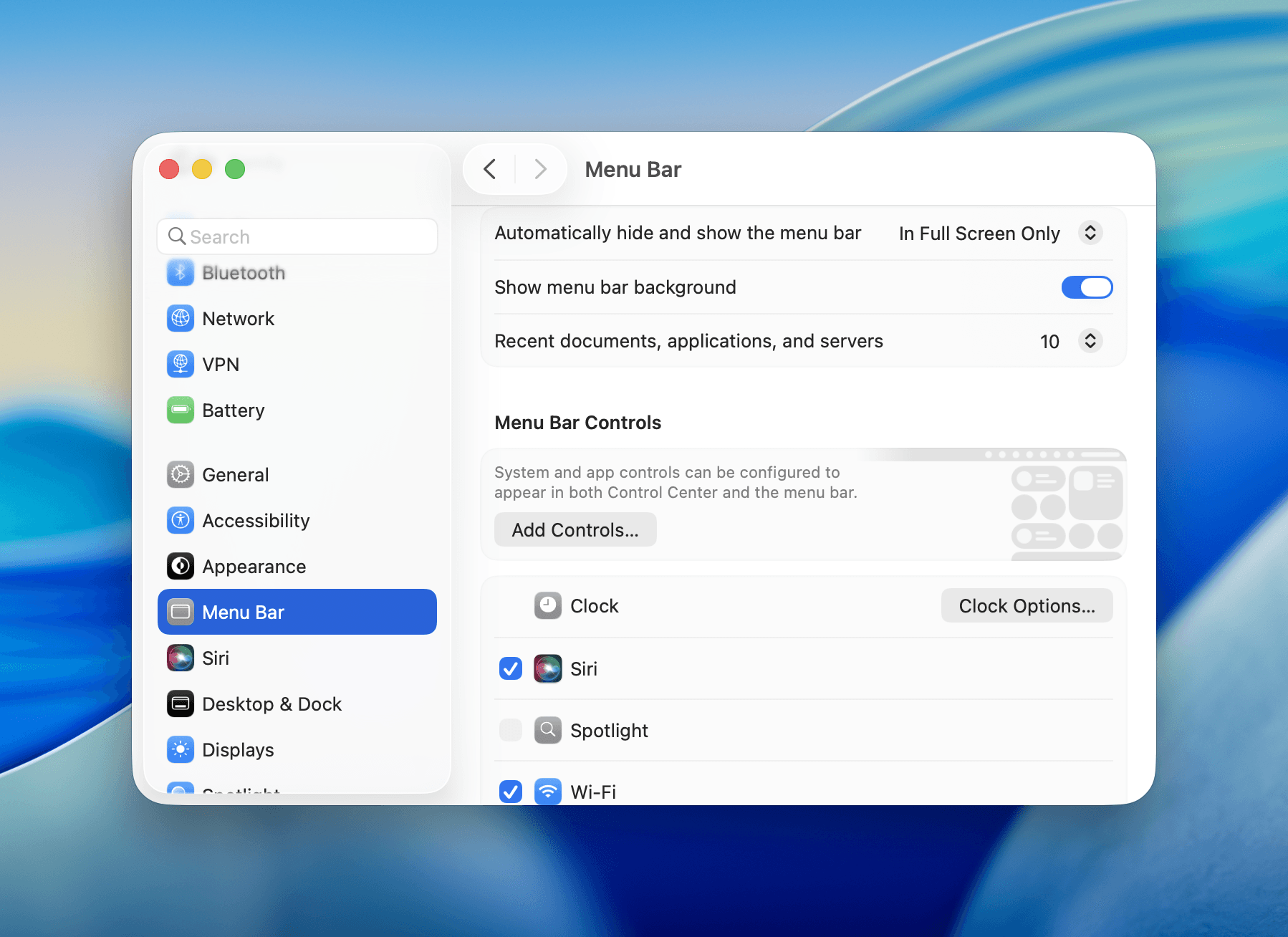Click the Search input field
The image size is (1288, 937).
coord(297,236)
